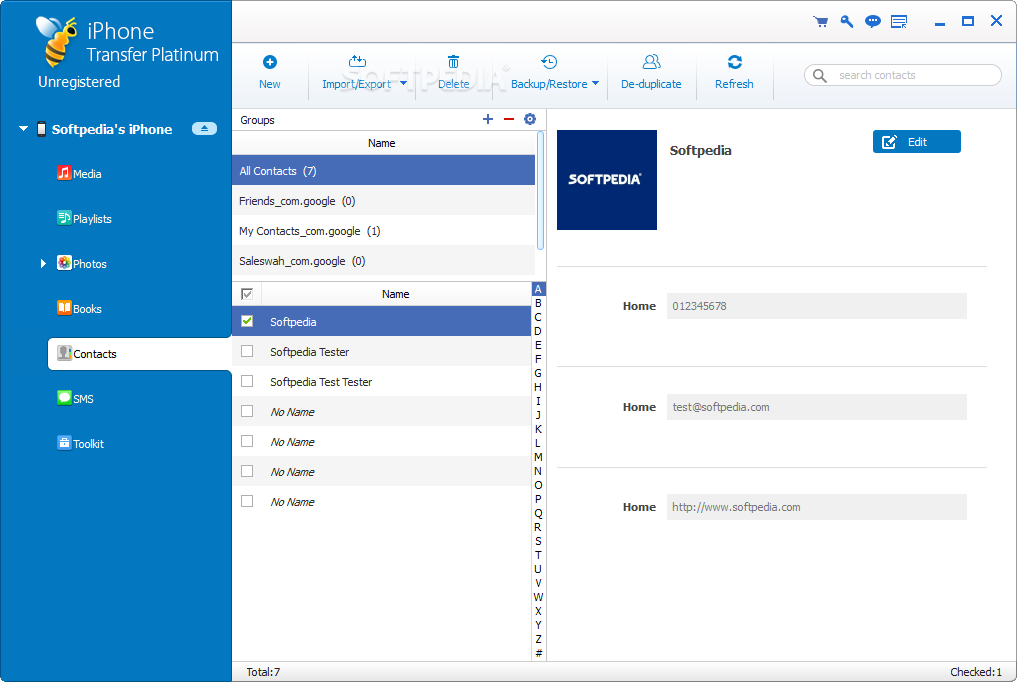This screenshot has width=1017, height=682.
Task: Open the Media section
Action: [87, 174]
